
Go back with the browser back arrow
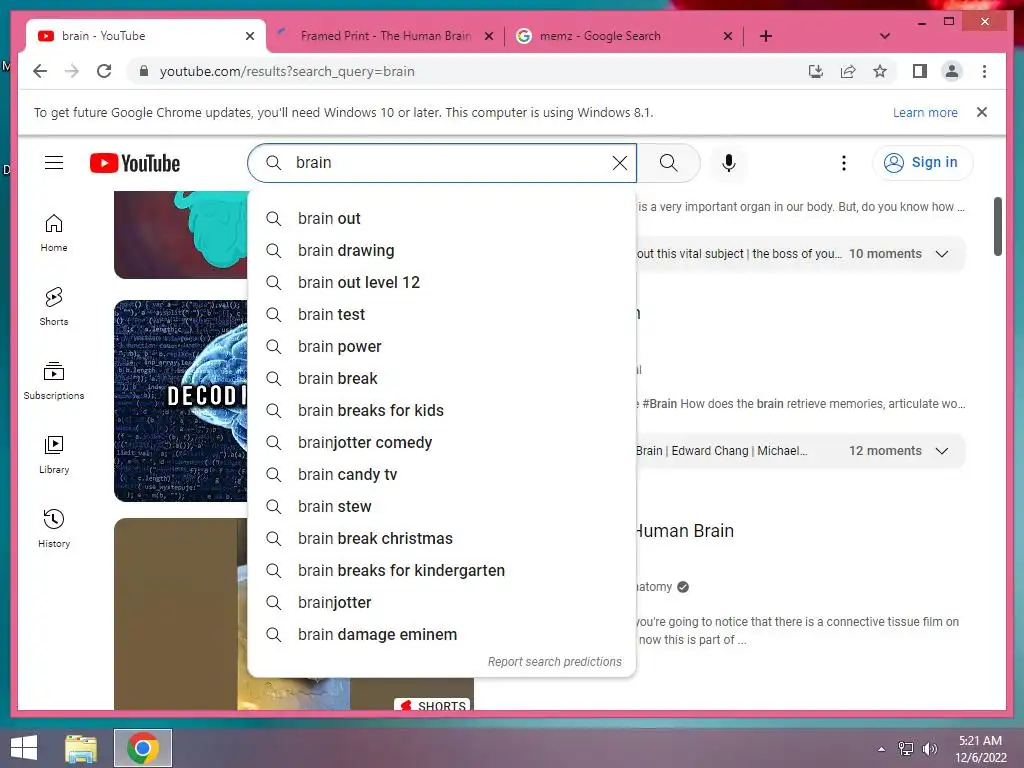[40, 71]
